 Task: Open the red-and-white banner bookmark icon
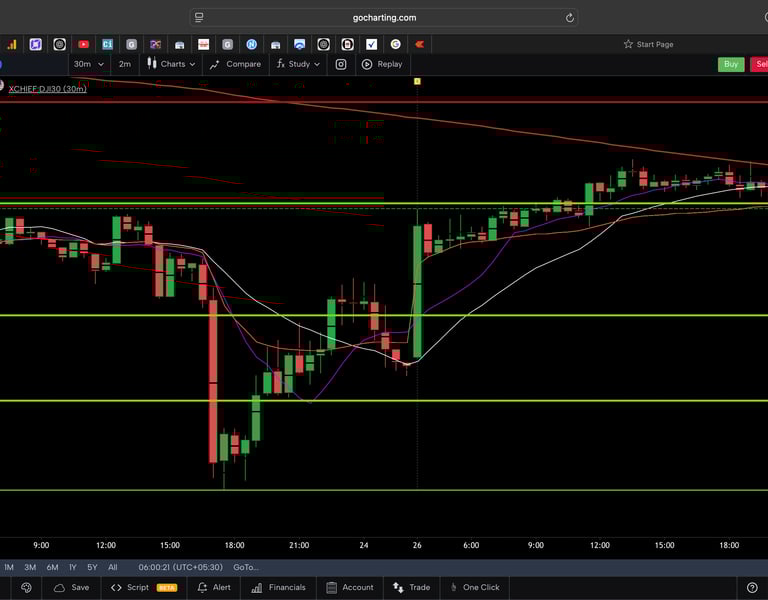[x=203, y=45]
